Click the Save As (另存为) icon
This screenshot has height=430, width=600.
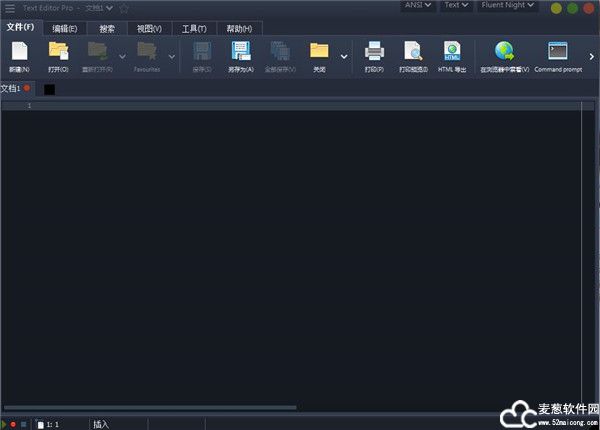click(x=241, y=51)
